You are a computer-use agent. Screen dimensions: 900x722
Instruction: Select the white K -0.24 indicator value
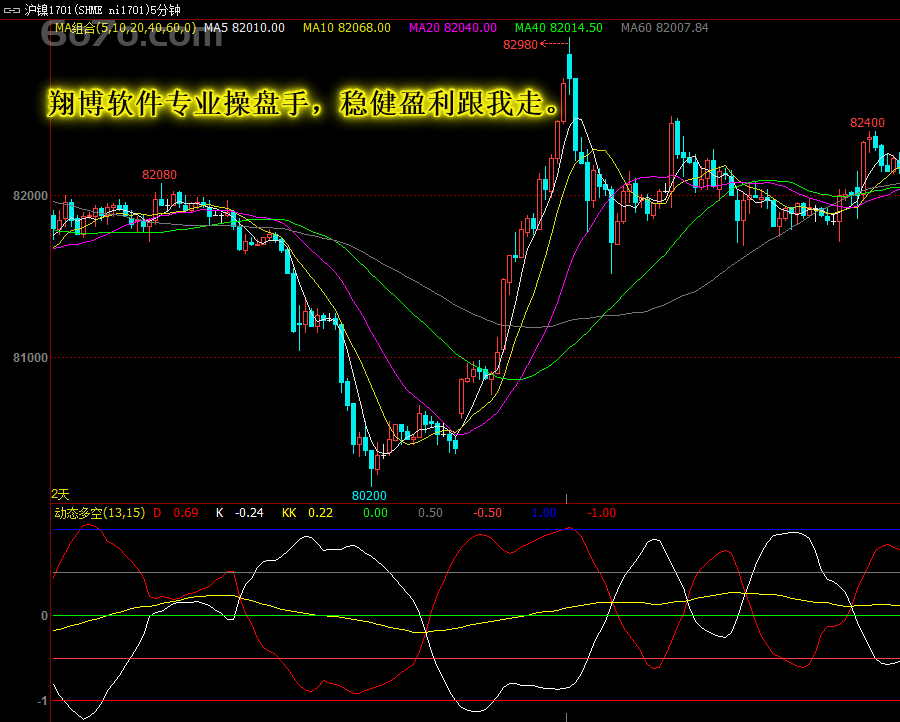coord(240,513)
